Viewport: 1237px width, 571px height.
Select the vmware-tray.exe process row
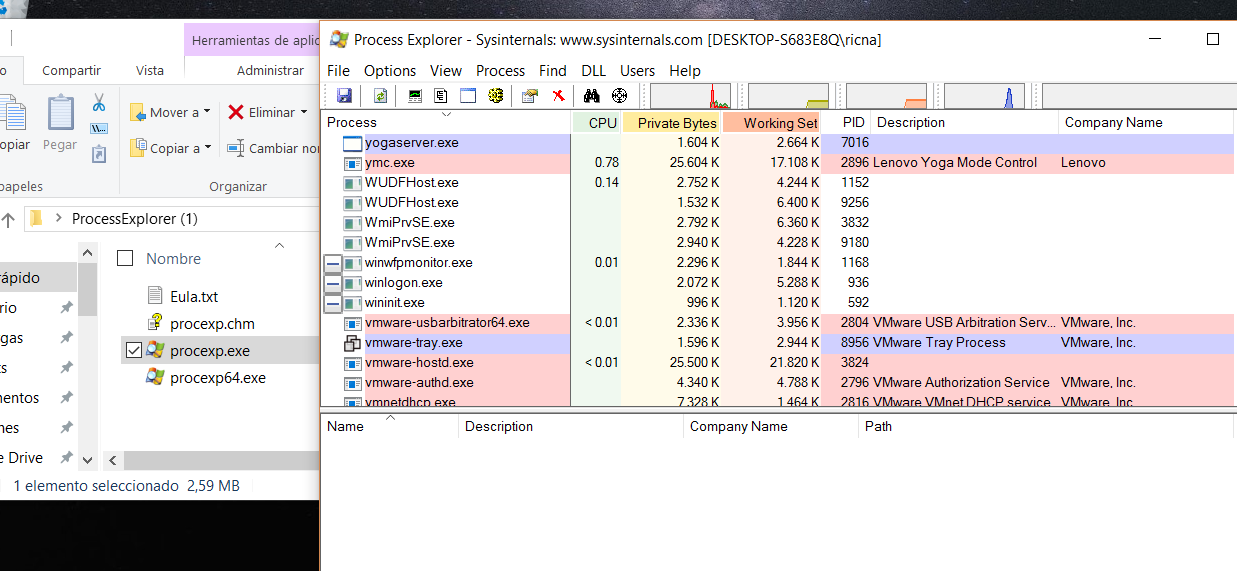tap(413, 343)
